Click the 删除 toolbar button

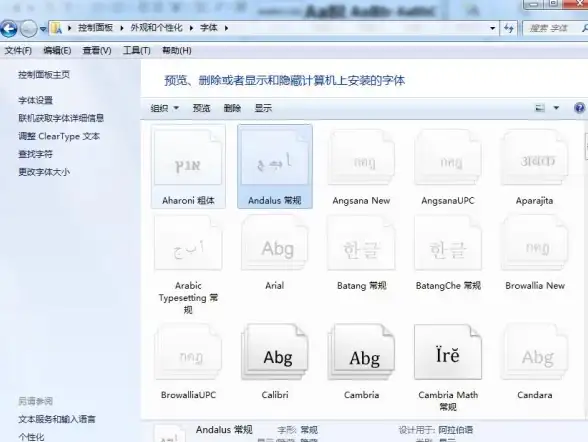(x=232, y=108)
